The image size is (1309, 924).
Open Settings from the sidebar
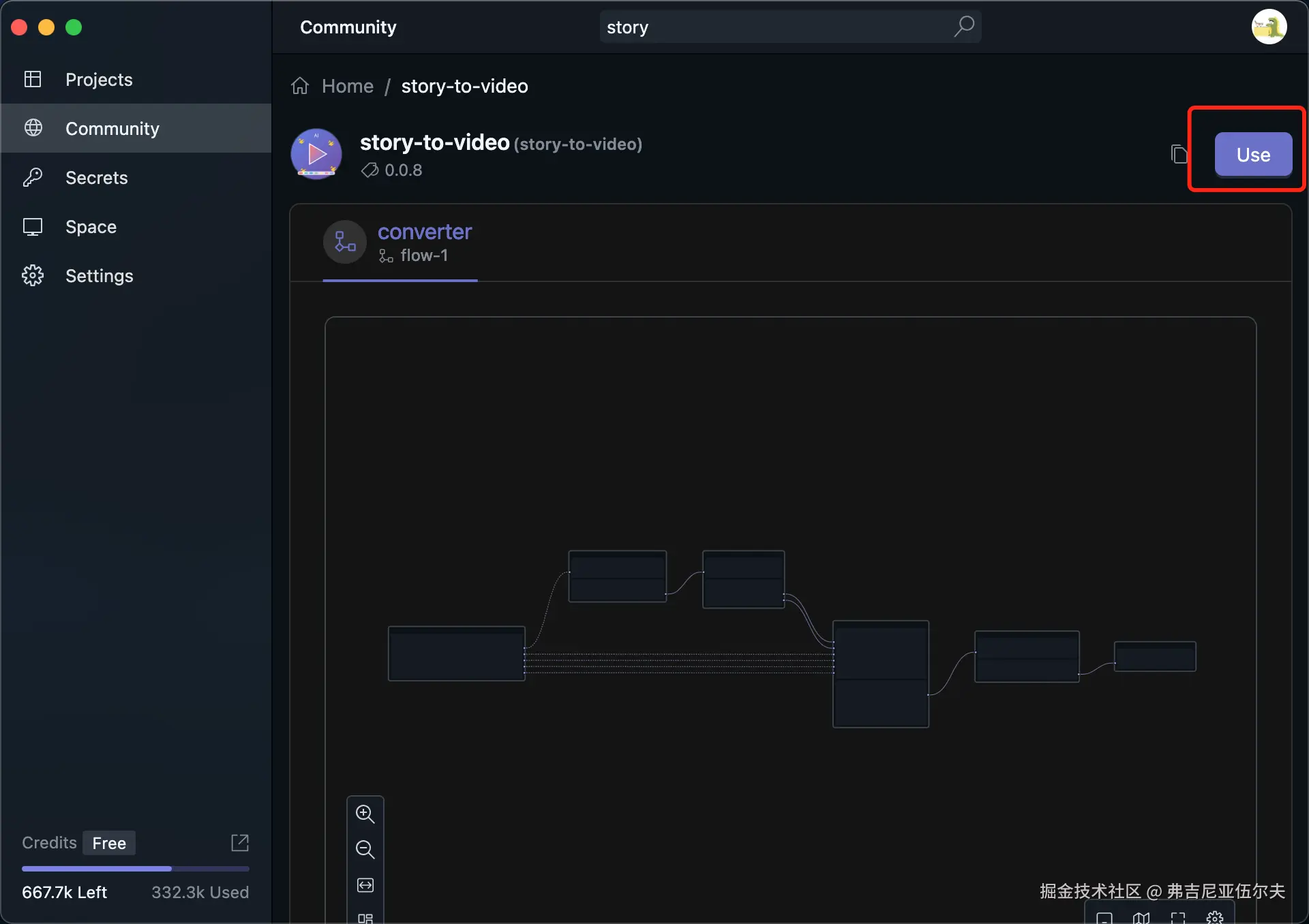[x=99, y=276]
